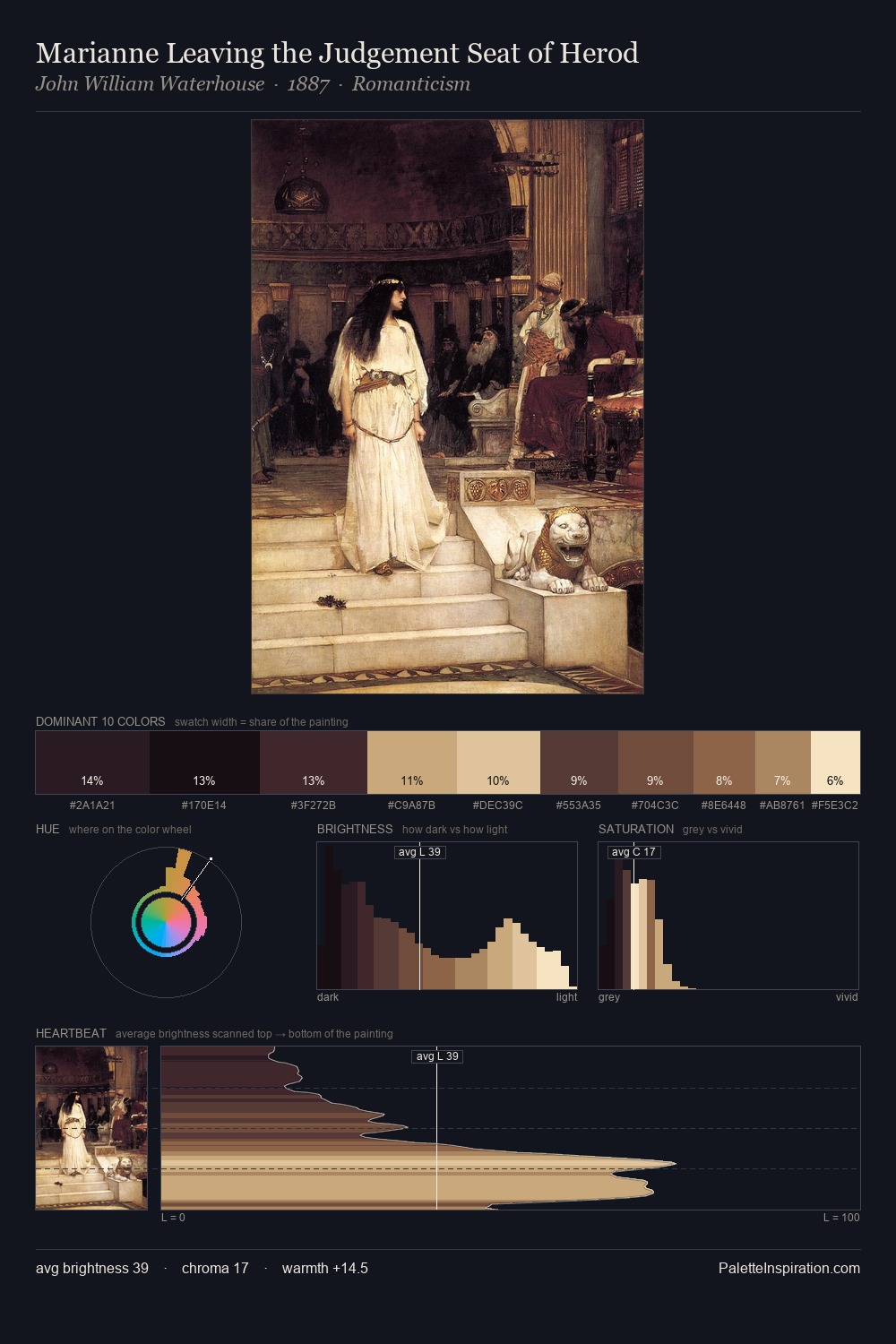
Task: Click the saturation histogram chart
Action: (728, 916)
